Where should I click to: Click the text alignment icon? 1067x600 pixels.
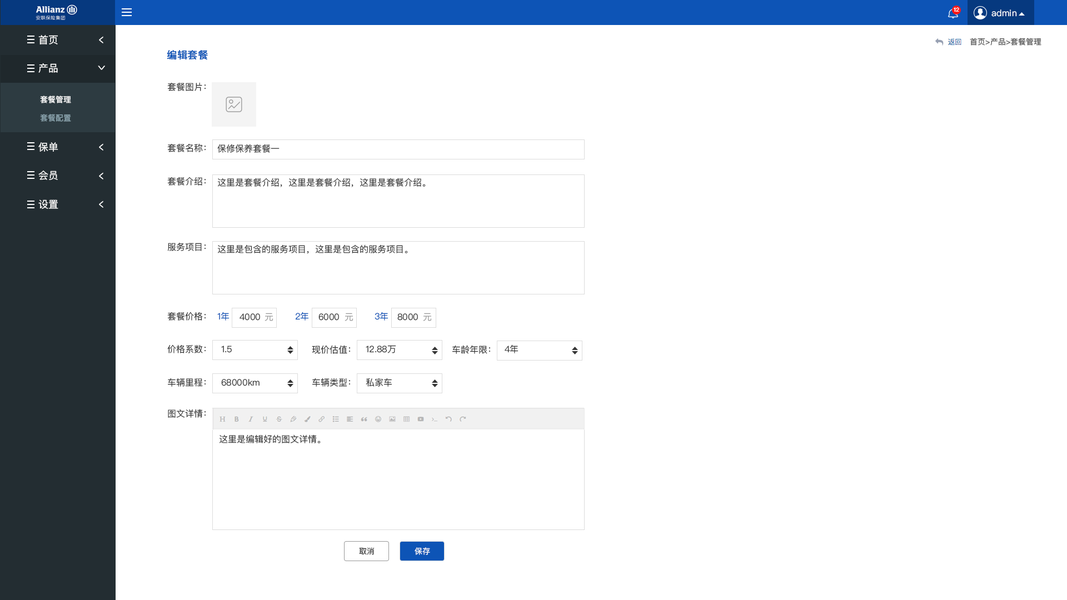pyautogui.click(x=350, y=419)
